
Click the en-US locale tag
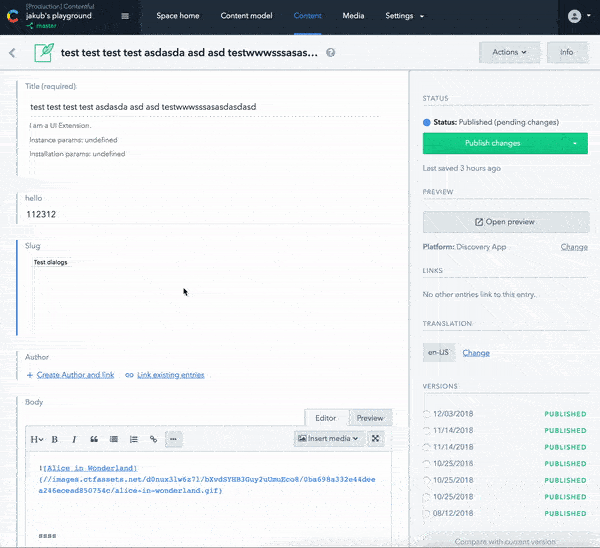tap(439, 352)
